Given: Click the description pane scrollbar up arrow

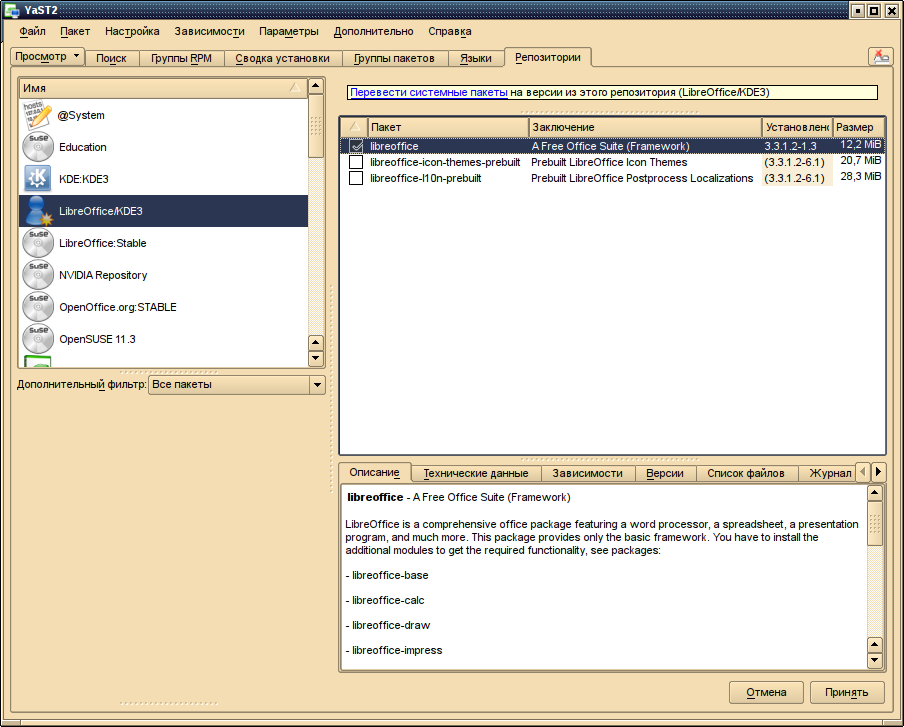Looking at the screenshot, I should click(875, 493).
